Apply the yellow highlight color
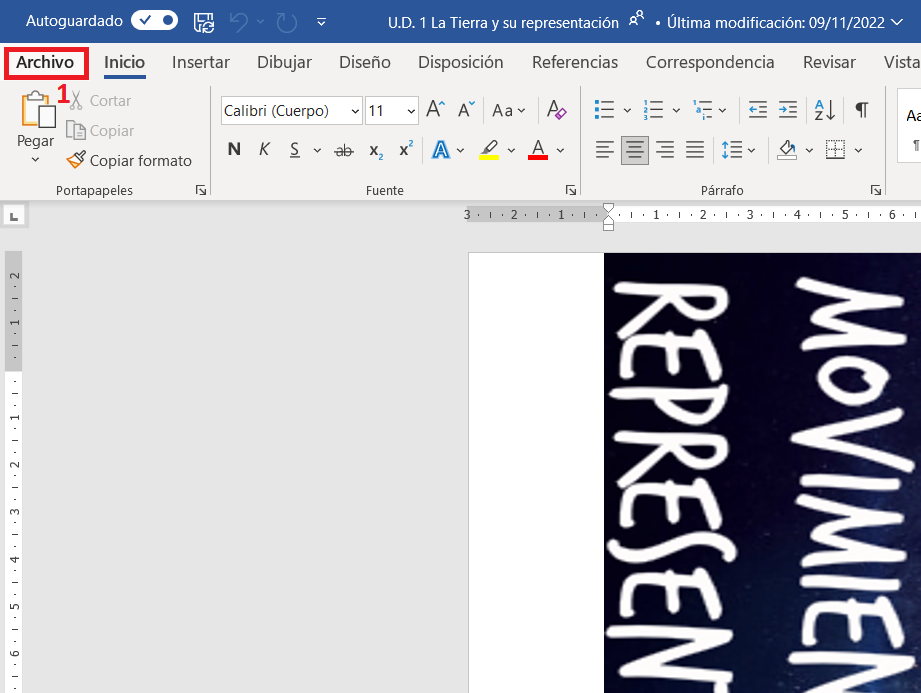This screenshot has width=921, height=693. click(x=489, y=150)
